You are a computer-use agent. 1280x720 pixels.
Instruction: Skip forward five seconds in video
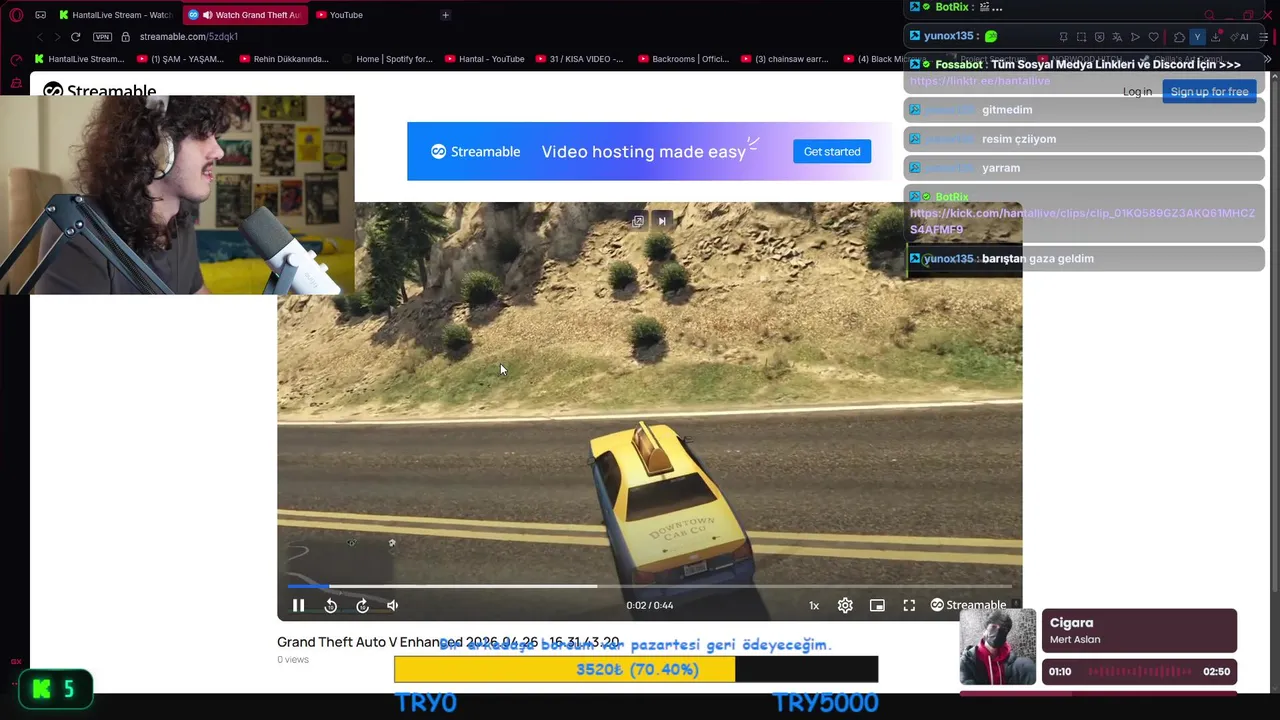[x=362, y=605]
